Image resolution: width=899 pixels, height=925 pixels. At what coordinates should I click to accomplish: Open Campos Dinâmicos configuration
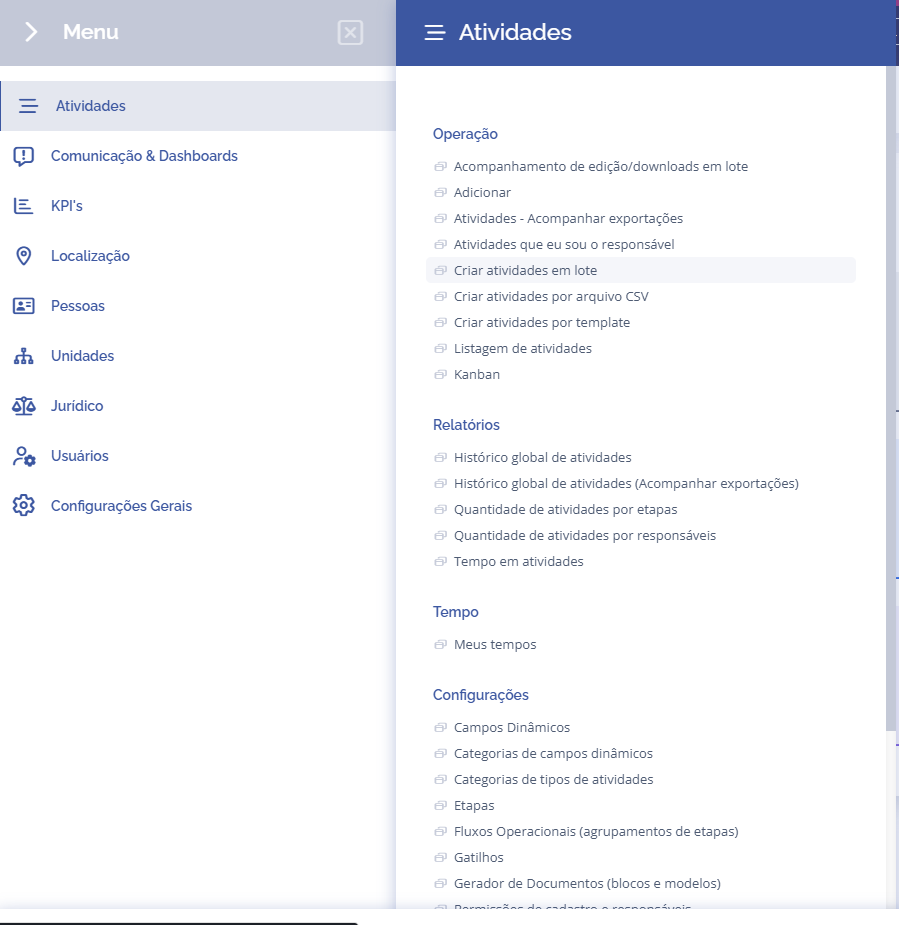[511, 727]
